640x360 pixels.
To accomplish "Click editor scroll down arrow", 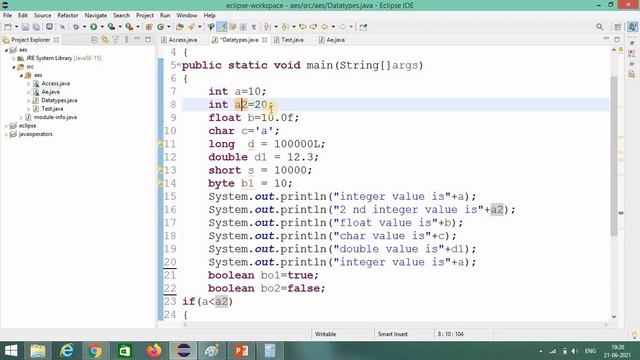I will [x=614, y=316].
